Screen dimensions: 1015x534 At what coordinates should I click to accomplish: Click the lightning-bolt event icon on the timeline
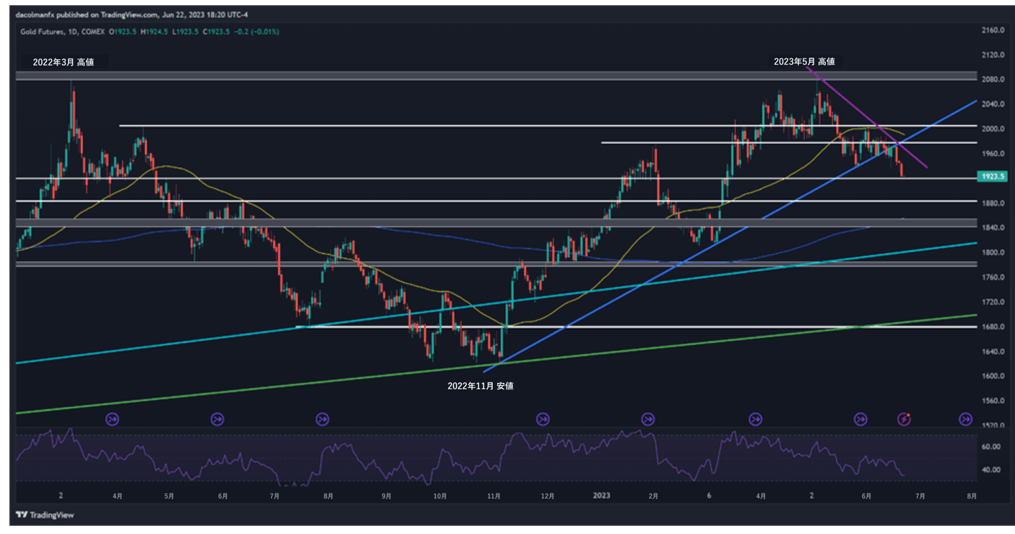(904, 419)
